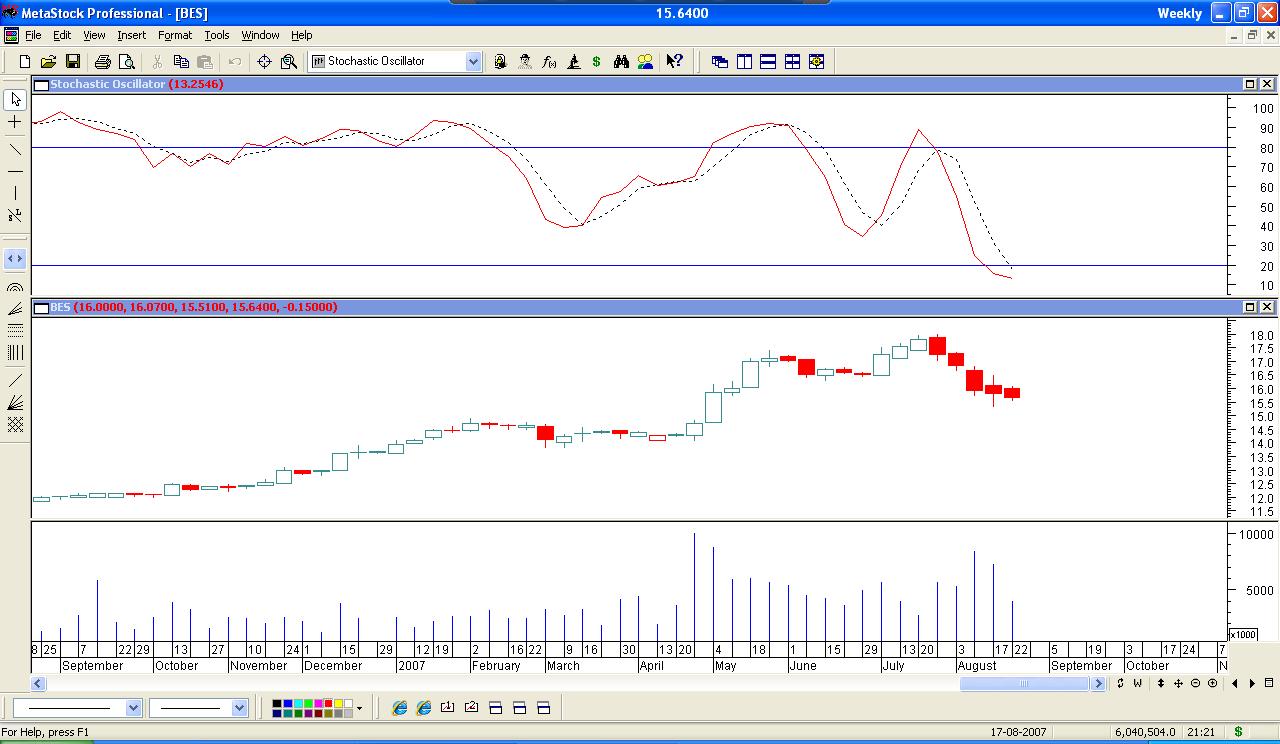Select the zoom magnifier tool
Image resolution: width=1280 pixels, height=744 pixels.
(289, 61)
